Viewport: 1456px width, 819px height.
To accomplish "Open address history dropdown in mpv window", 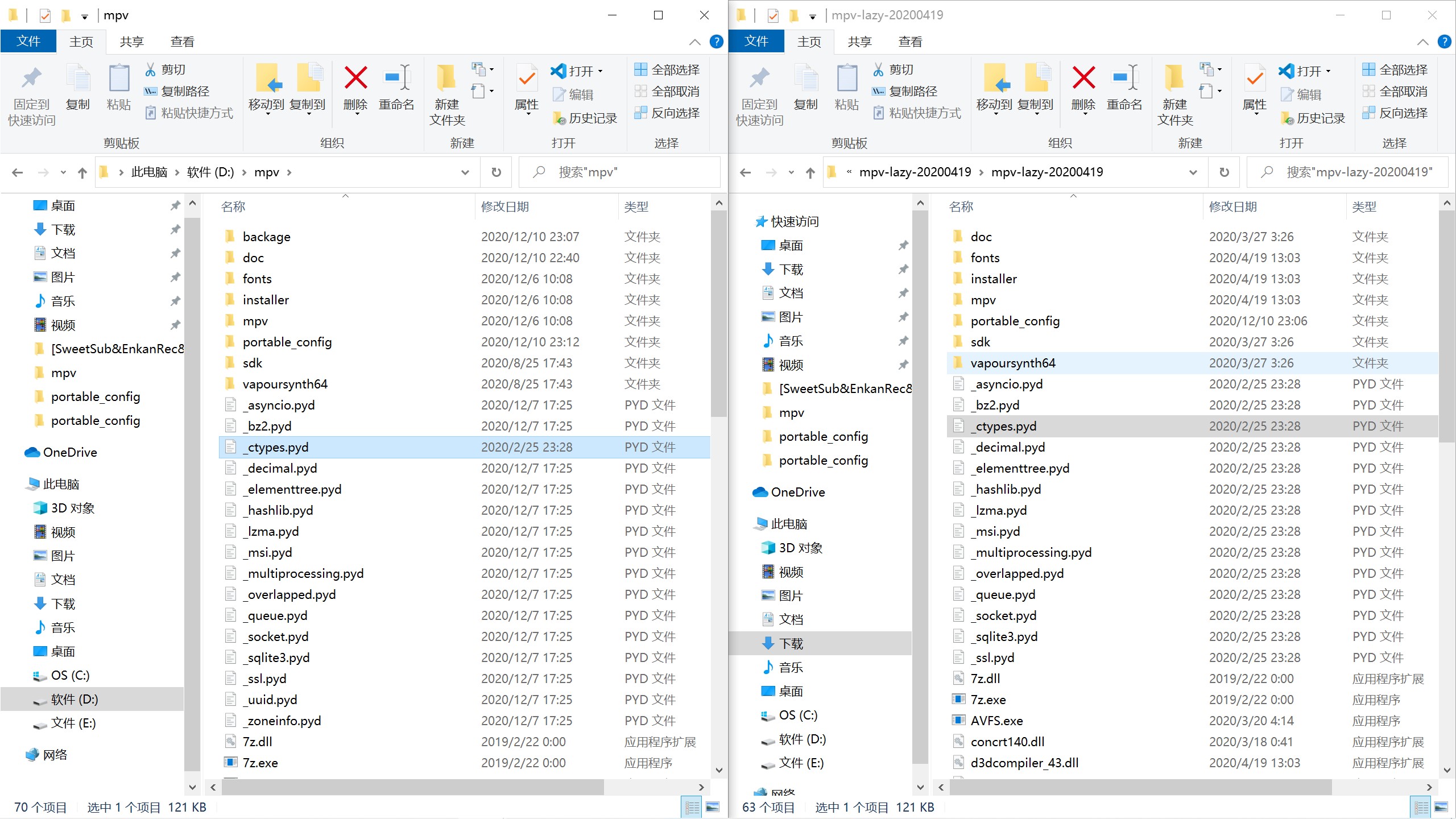I will click(x=465, y=172).
